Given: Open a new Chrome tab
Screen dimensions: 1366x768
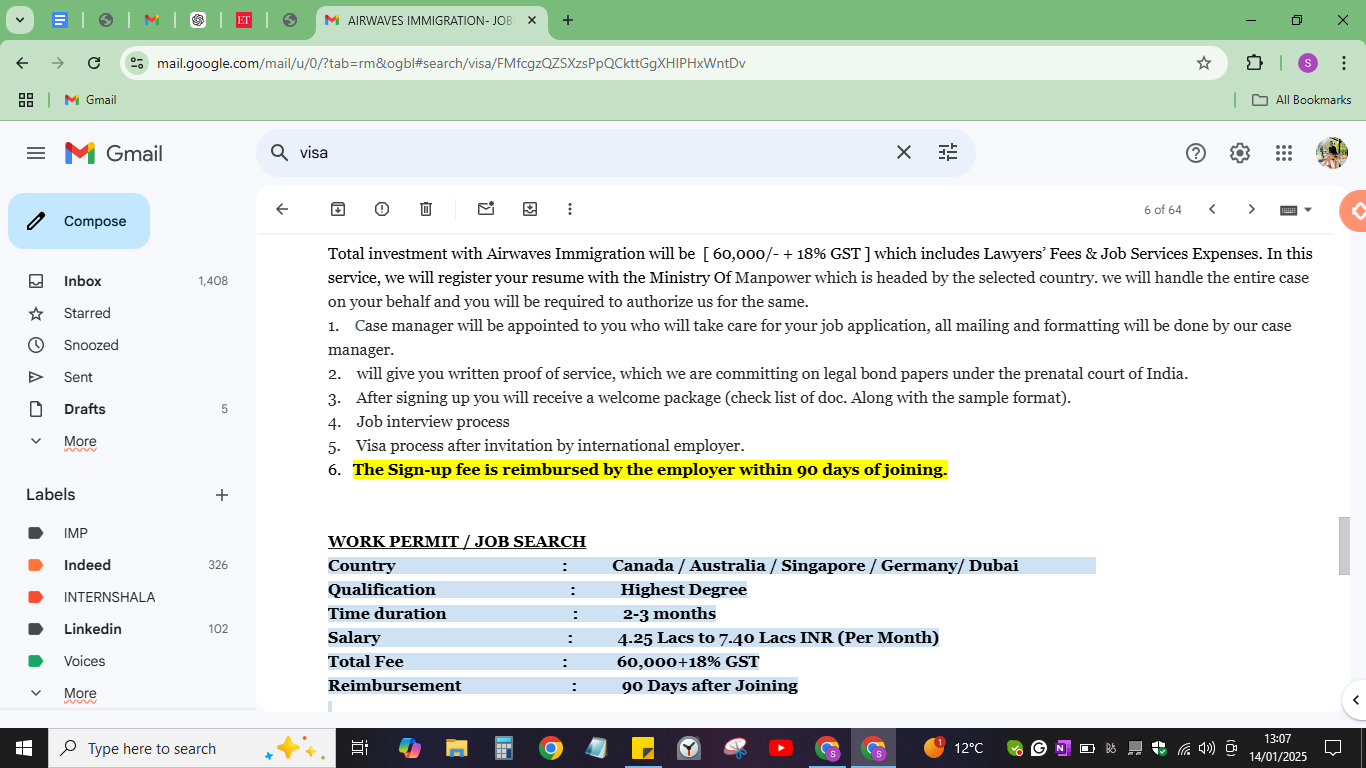Looking at the screenshot, I should tap(568, 20).
